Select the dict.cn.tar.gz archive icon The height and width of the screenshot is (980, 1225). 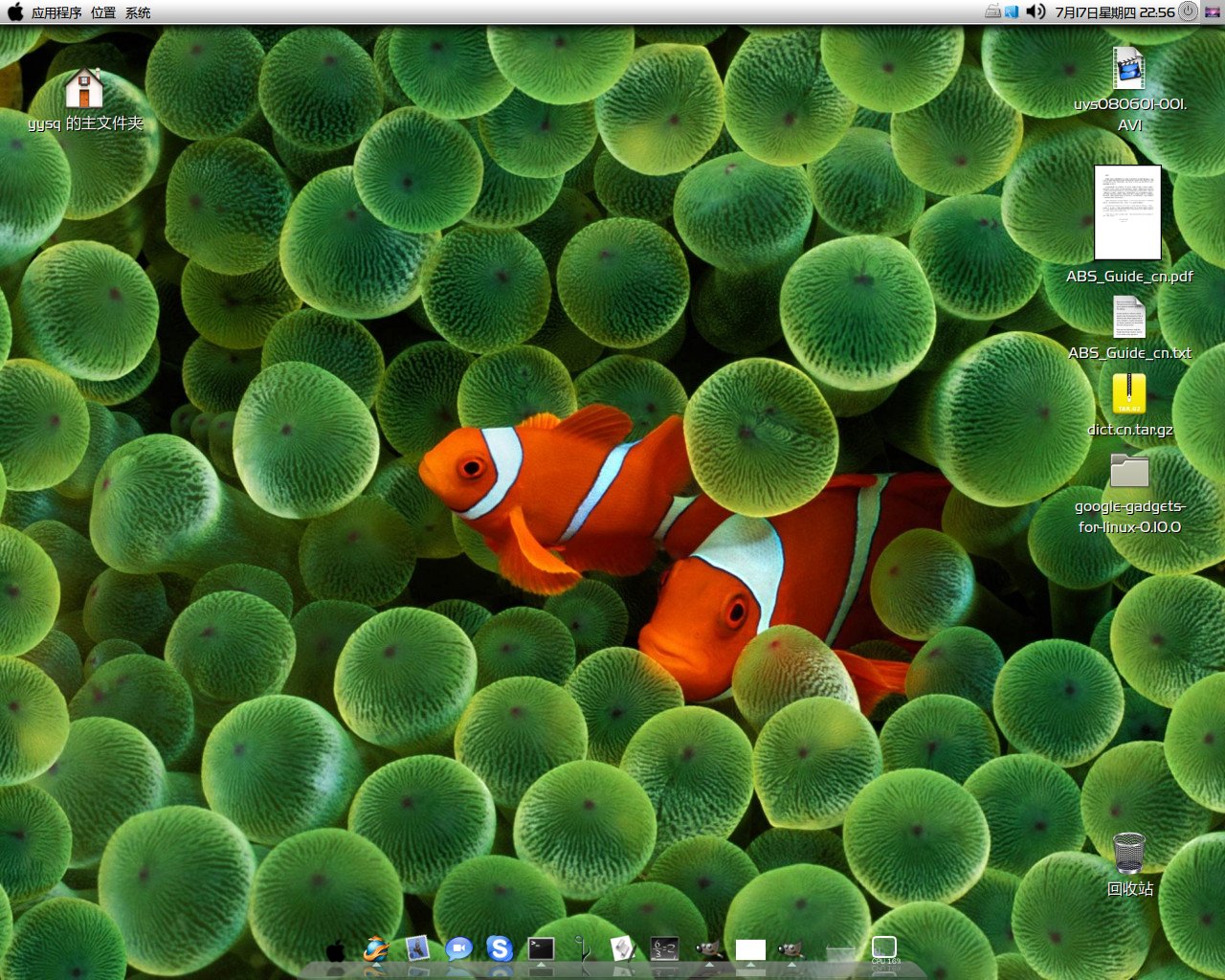point(1129,393)
